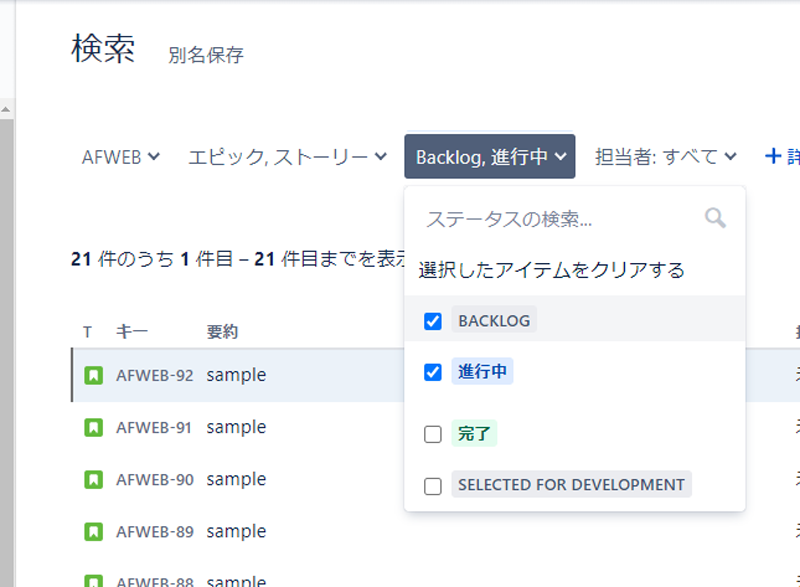Click the SELECTED FOR DEVELOPMENT label
The width and height of the screenshot is (800, 587).
(571, 484)
